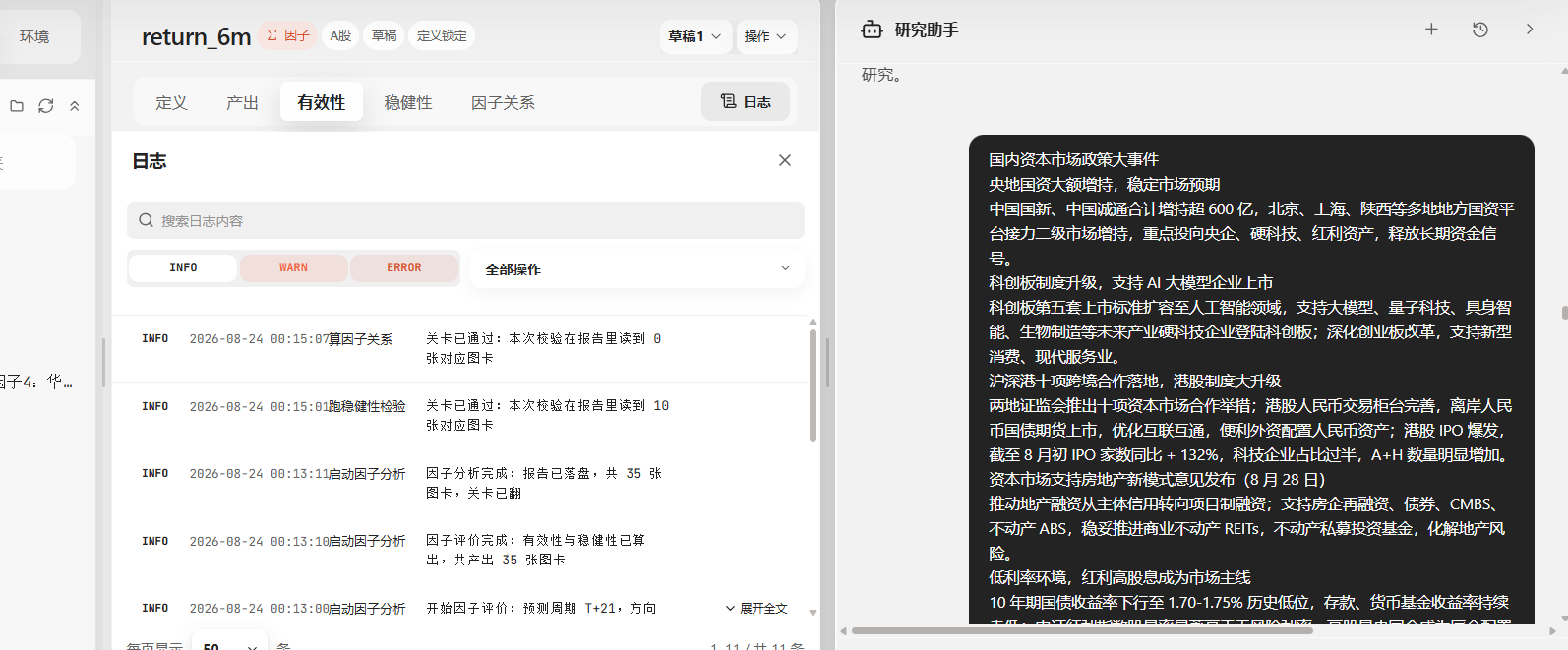Image resolution: width=1568 pixels, height=650 pixels.
Task: Select the 有效性 tab
Action: click(x=322, y=102)
